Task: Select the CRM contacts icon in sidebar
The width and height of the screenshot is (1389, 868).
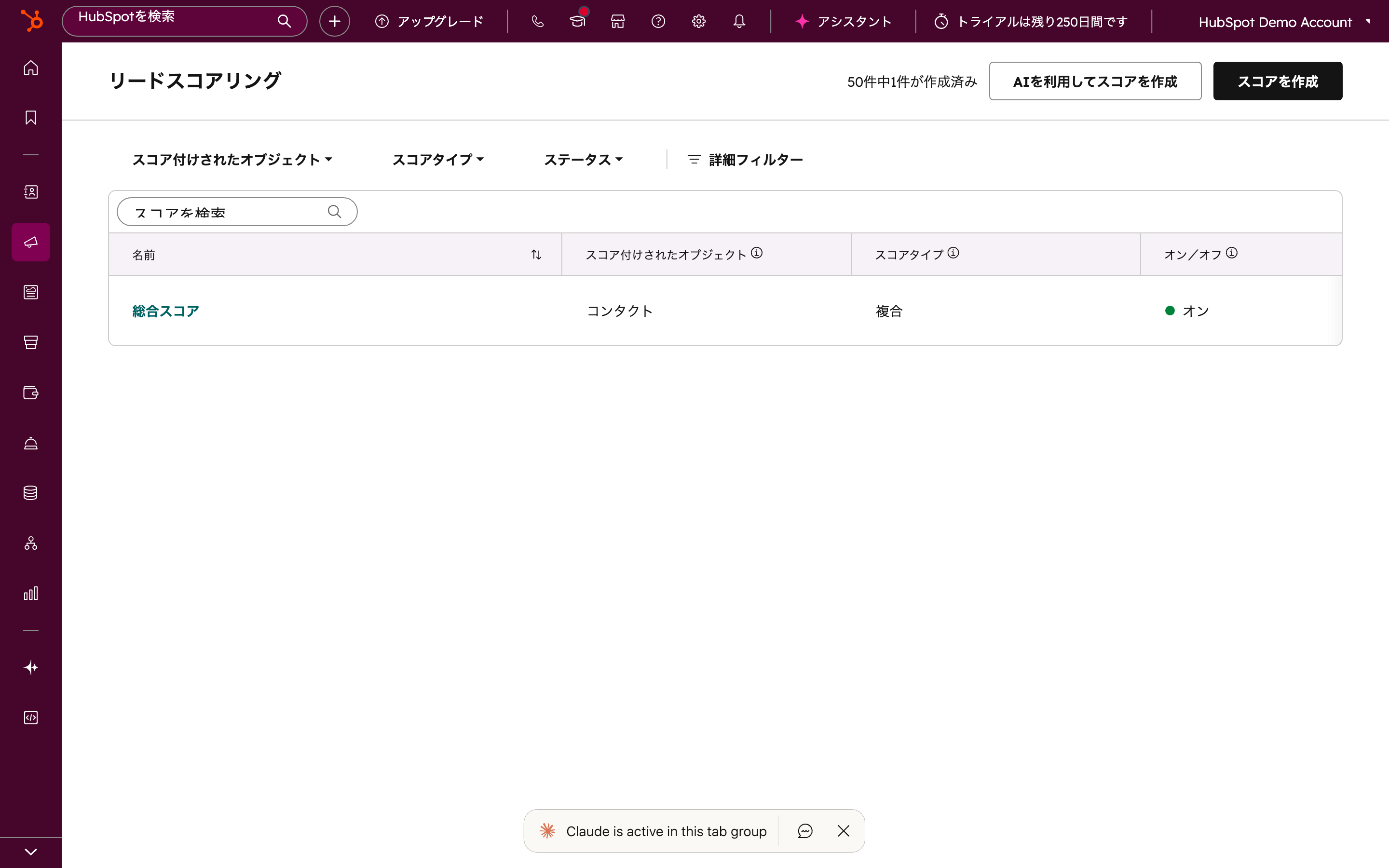Action: click(30, 192)
